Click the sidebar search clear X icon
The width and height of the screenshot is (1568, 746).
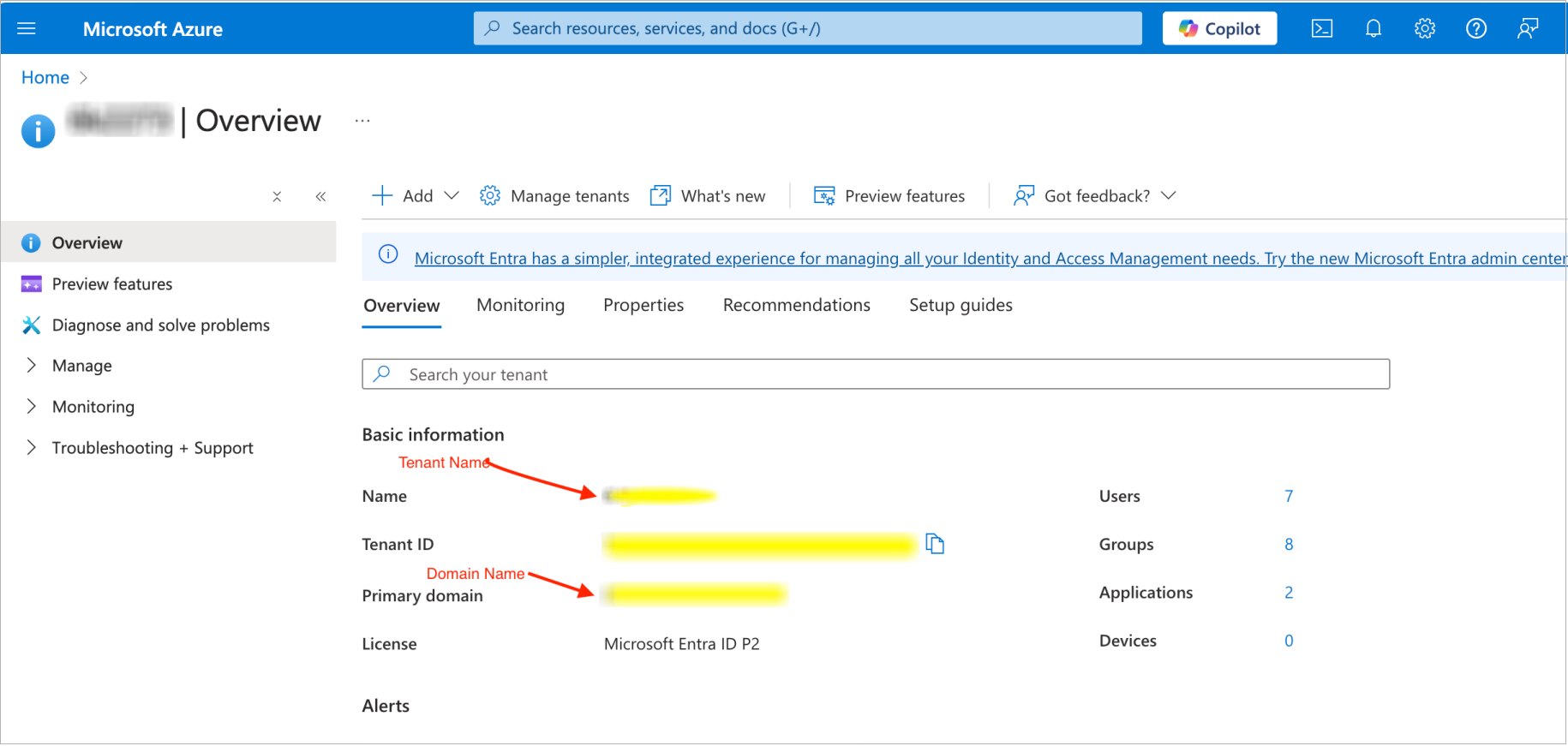click(277, 196)
